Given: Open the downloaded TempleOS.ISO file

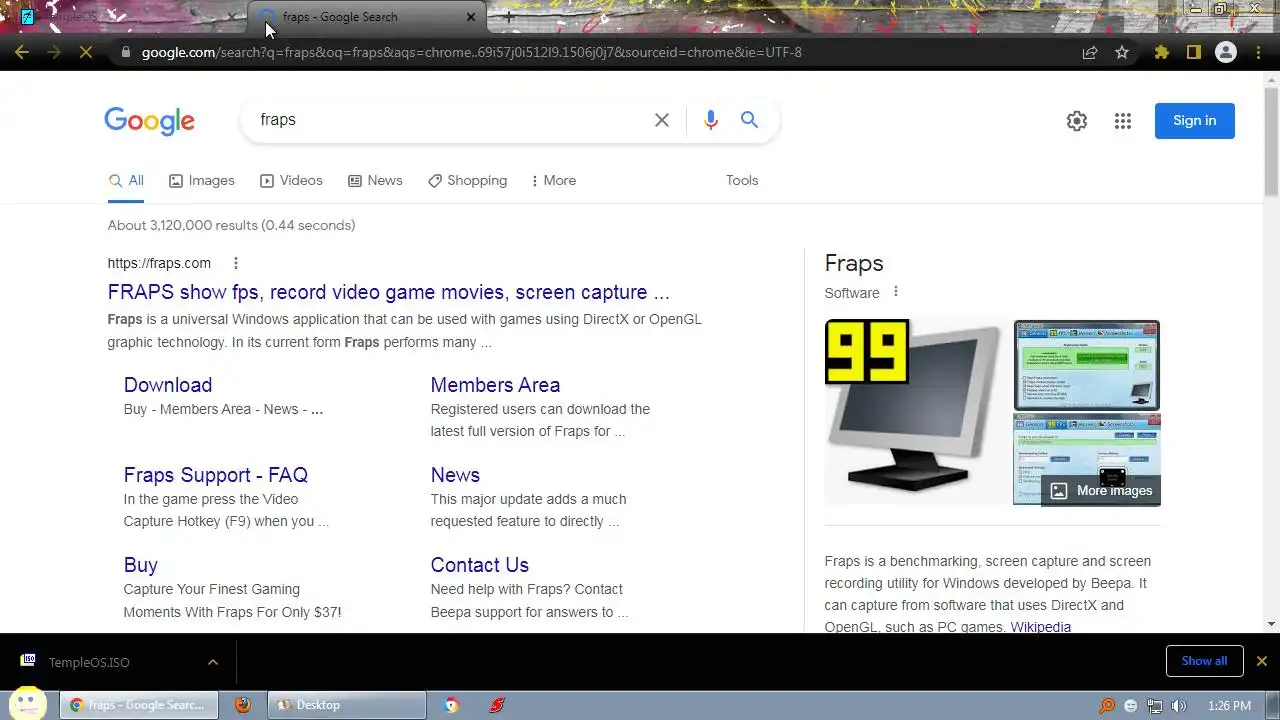Looking at the screenshot, I should point(90,662).
